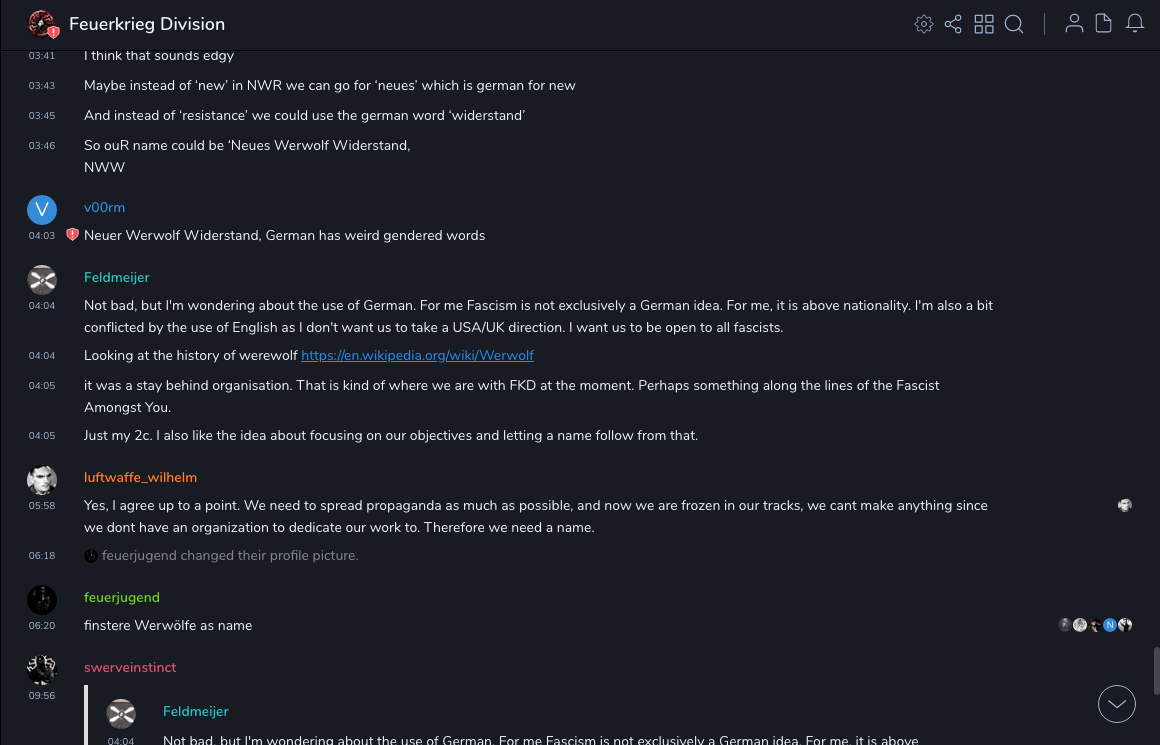Open the four-squares grid icon
Viewport: 1160px width, 745px height.
(x=984, y=24)
